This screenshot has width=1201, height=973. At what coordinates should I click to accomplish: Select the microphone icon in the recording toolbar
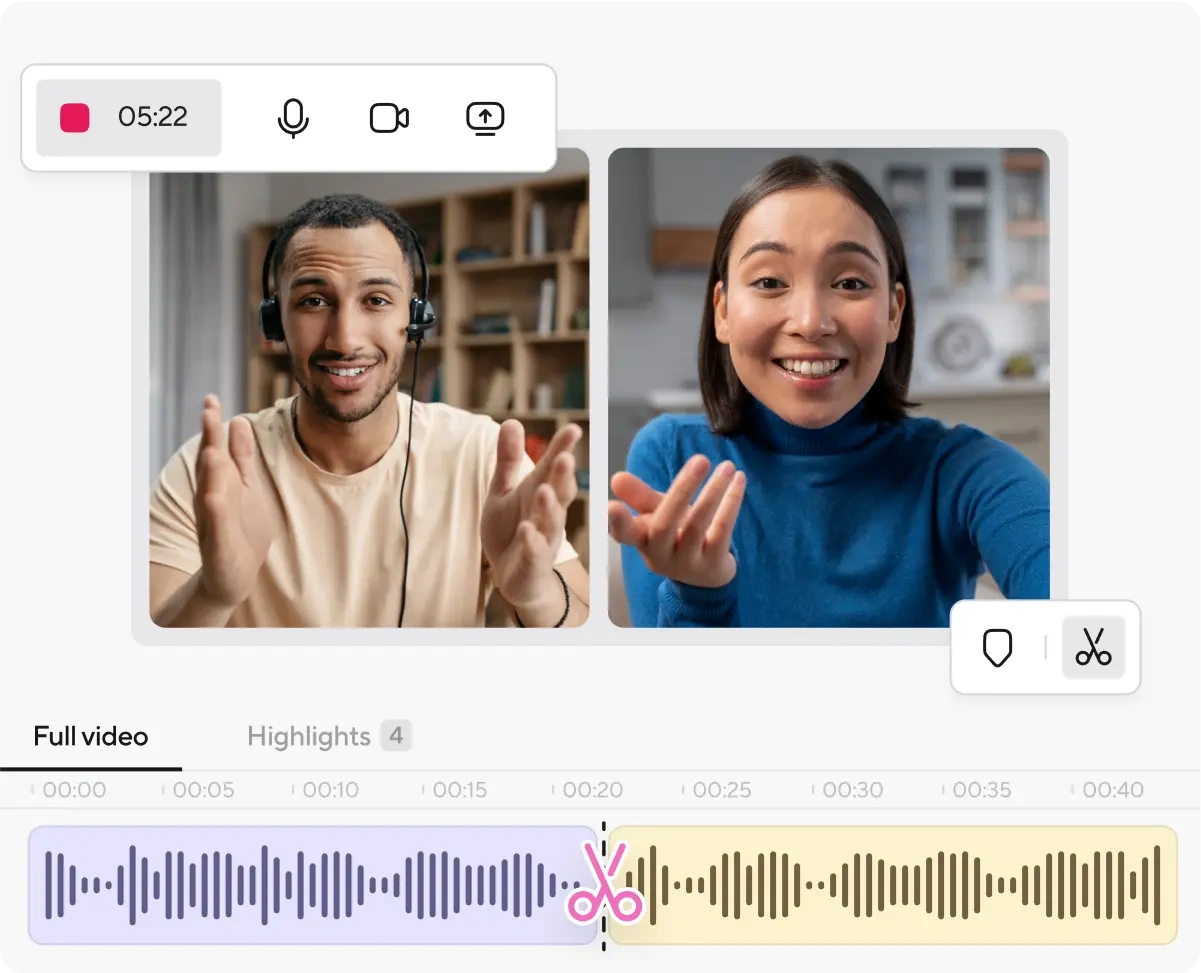coord(293,117)
